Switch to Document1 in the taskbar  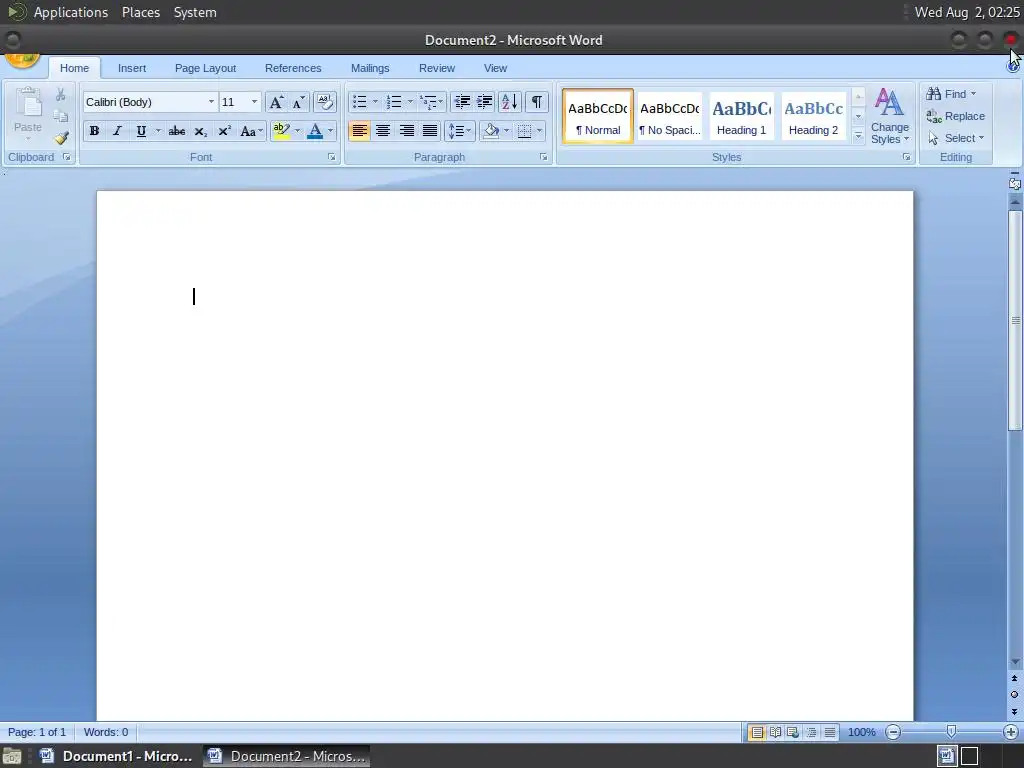(x=116, y=756)
